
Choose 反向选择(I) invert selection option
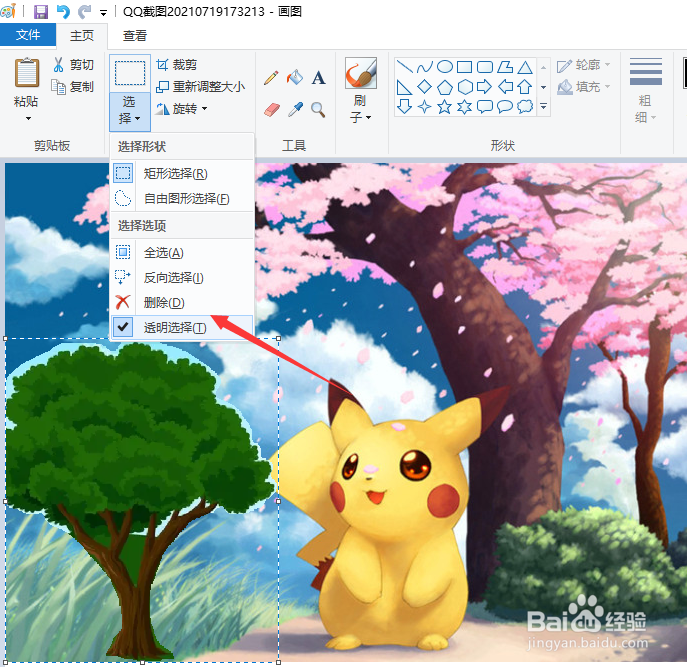tap(182, 277)
